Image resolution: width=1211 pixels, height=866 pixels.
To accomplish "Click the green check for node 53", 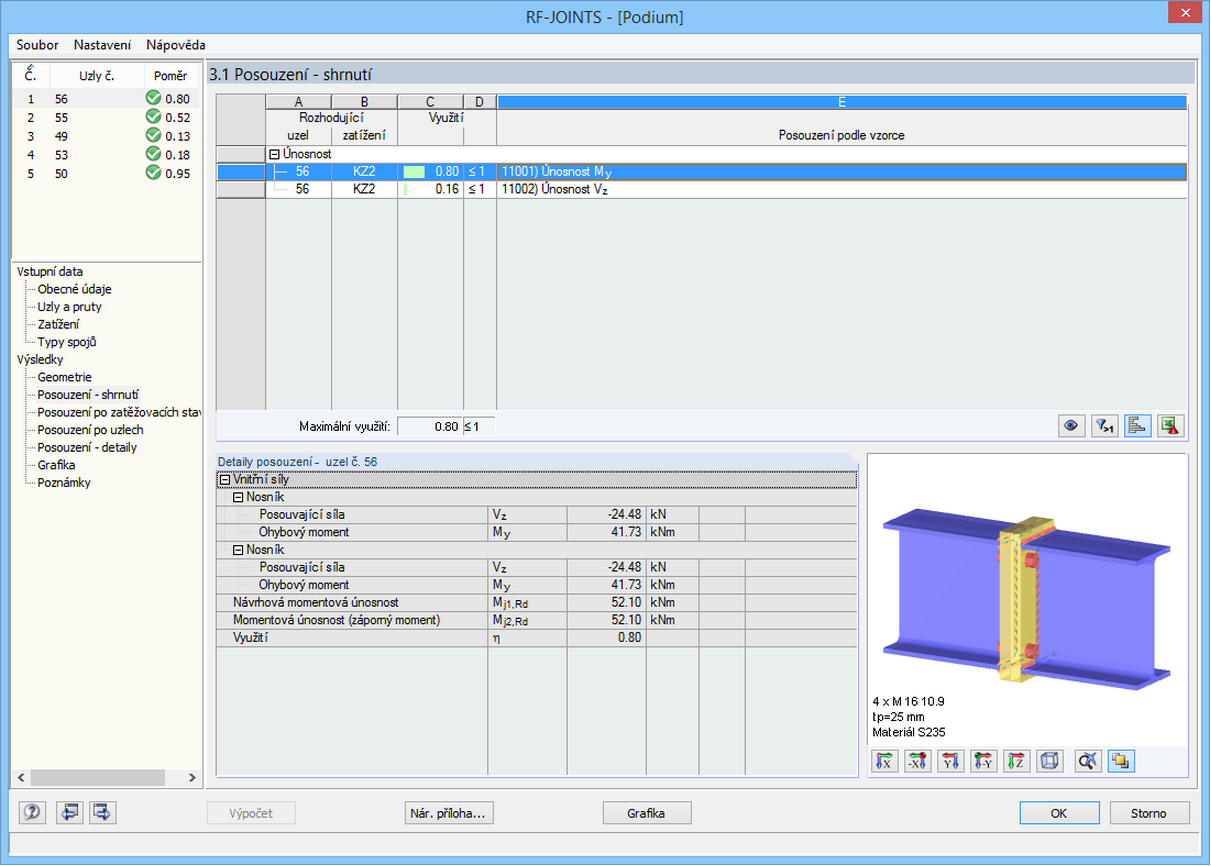I will tap(153, 154).
